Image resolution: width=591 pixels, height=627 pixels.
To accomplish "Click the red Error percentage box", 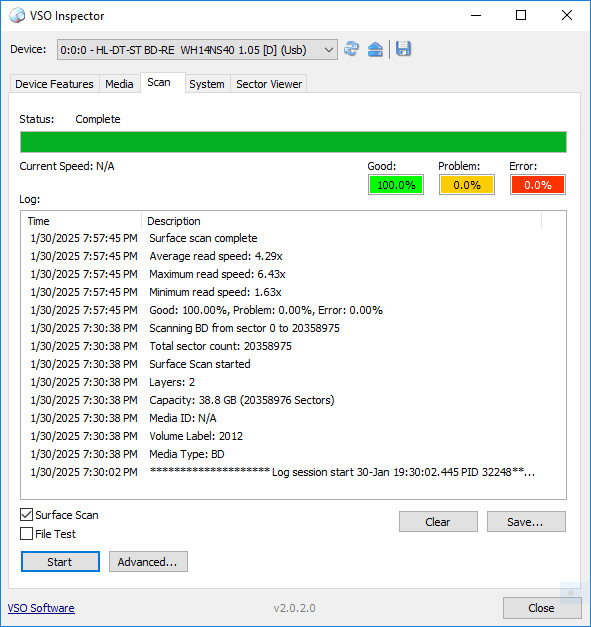I will coord(538,185).
